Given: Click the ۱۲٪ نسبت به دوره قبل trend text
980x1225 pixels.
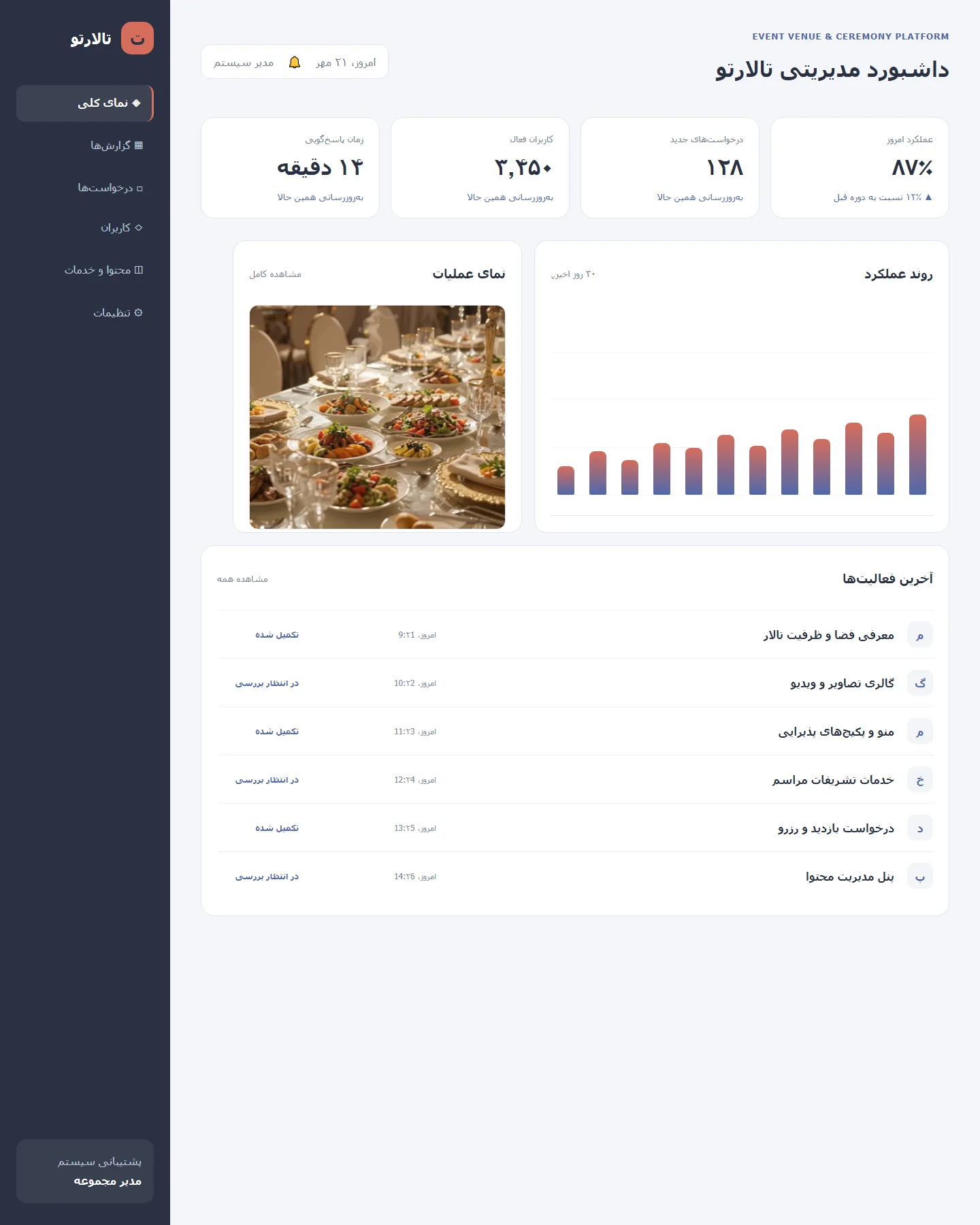Looking at the screenshot, I should click(883, 197).
